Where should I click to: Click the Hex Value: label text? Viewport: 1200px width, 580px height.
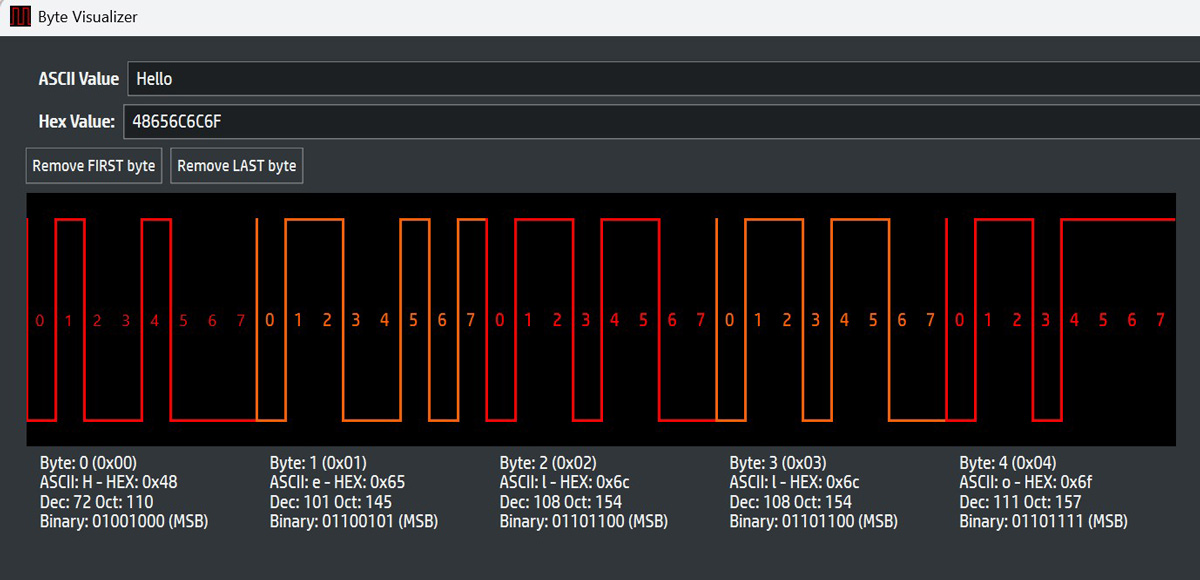pos(76,121)
